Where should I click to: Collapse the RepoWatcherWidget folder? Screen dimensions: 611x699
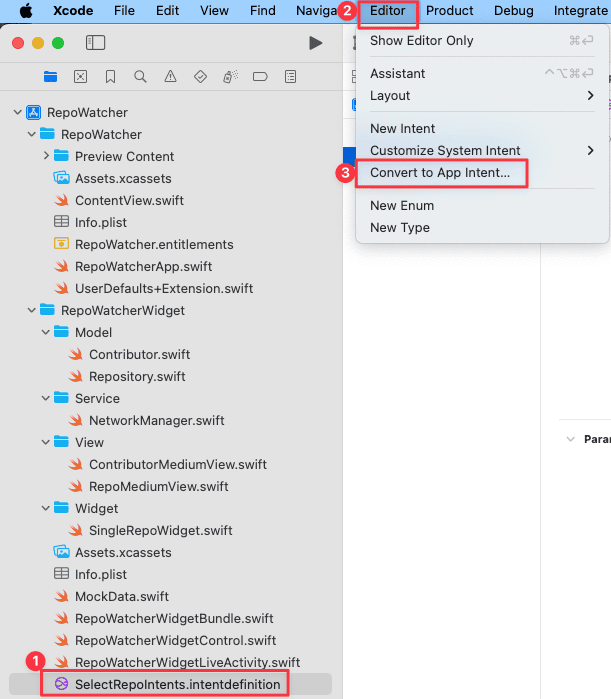[32, 310]
